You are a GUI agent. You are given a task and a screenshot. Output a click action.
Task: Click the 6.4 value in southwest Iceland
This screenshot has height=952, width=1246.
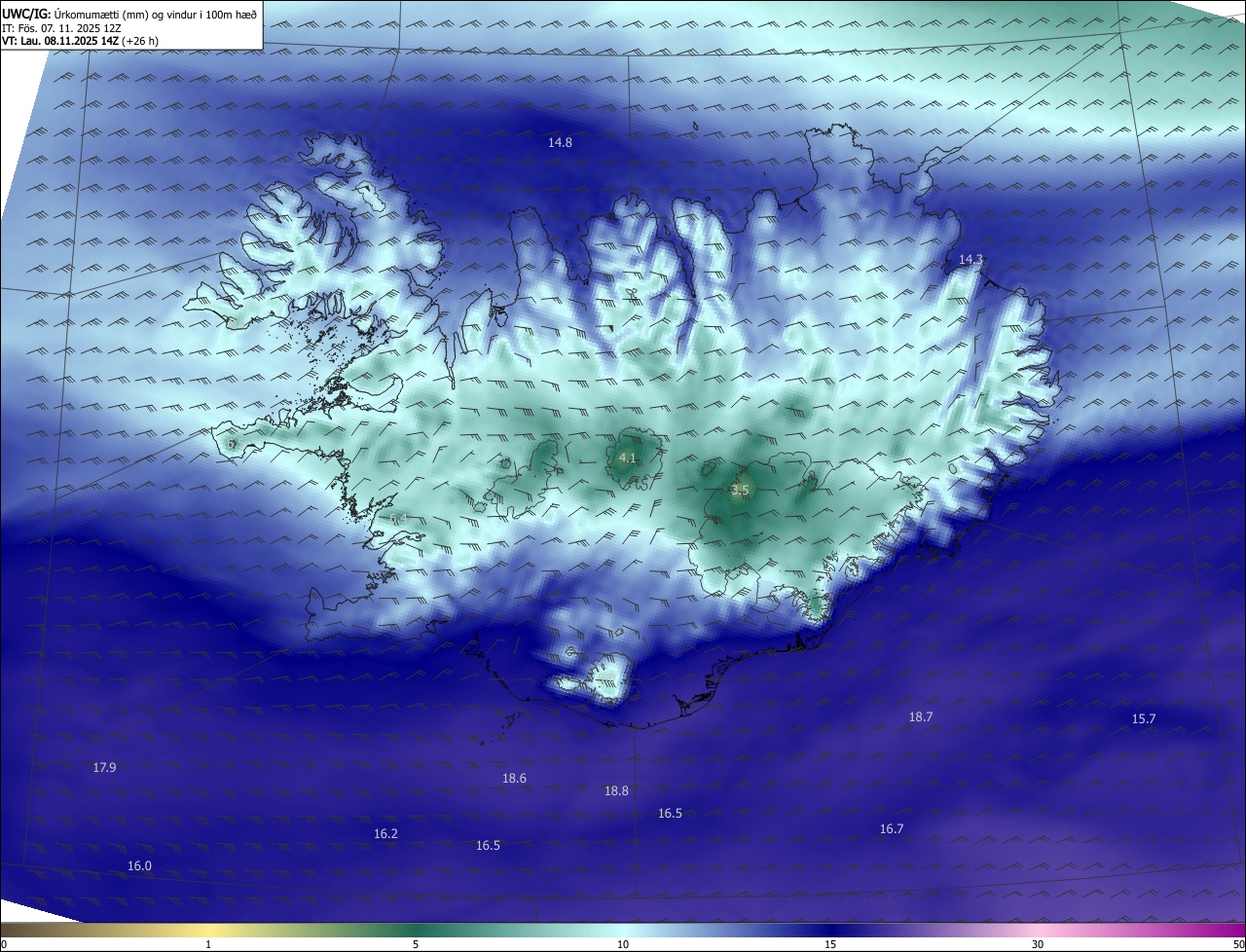click(x=396, y=521)
